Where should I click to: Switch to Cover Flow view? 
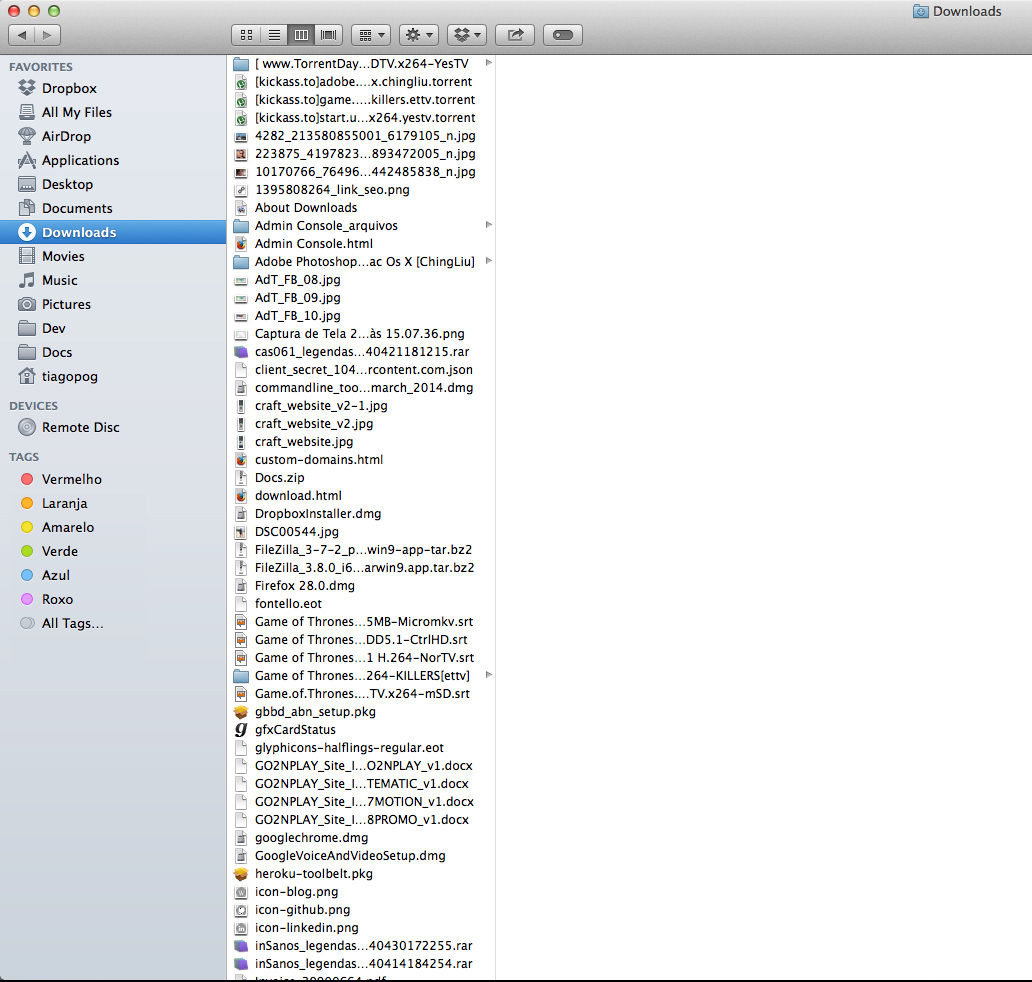(x=328, y=34)
